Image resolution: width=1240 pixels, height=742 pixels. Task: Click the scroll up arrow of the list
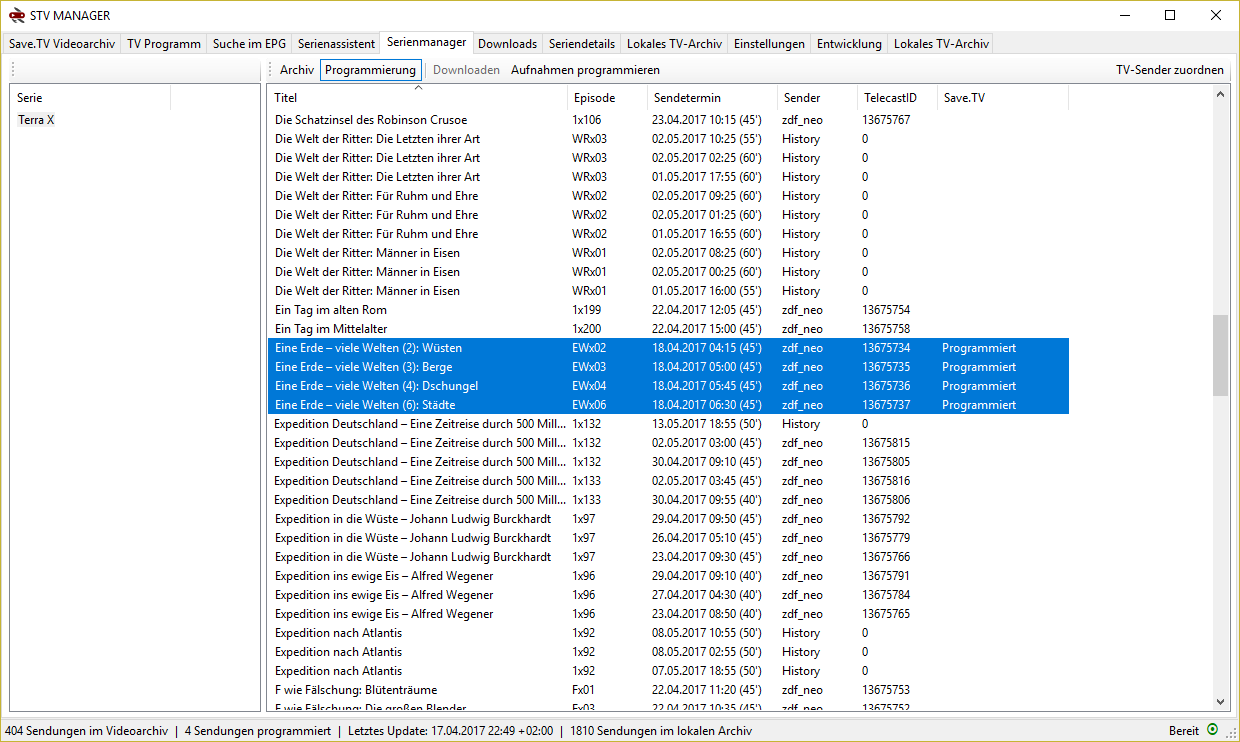click(1220, 94)
